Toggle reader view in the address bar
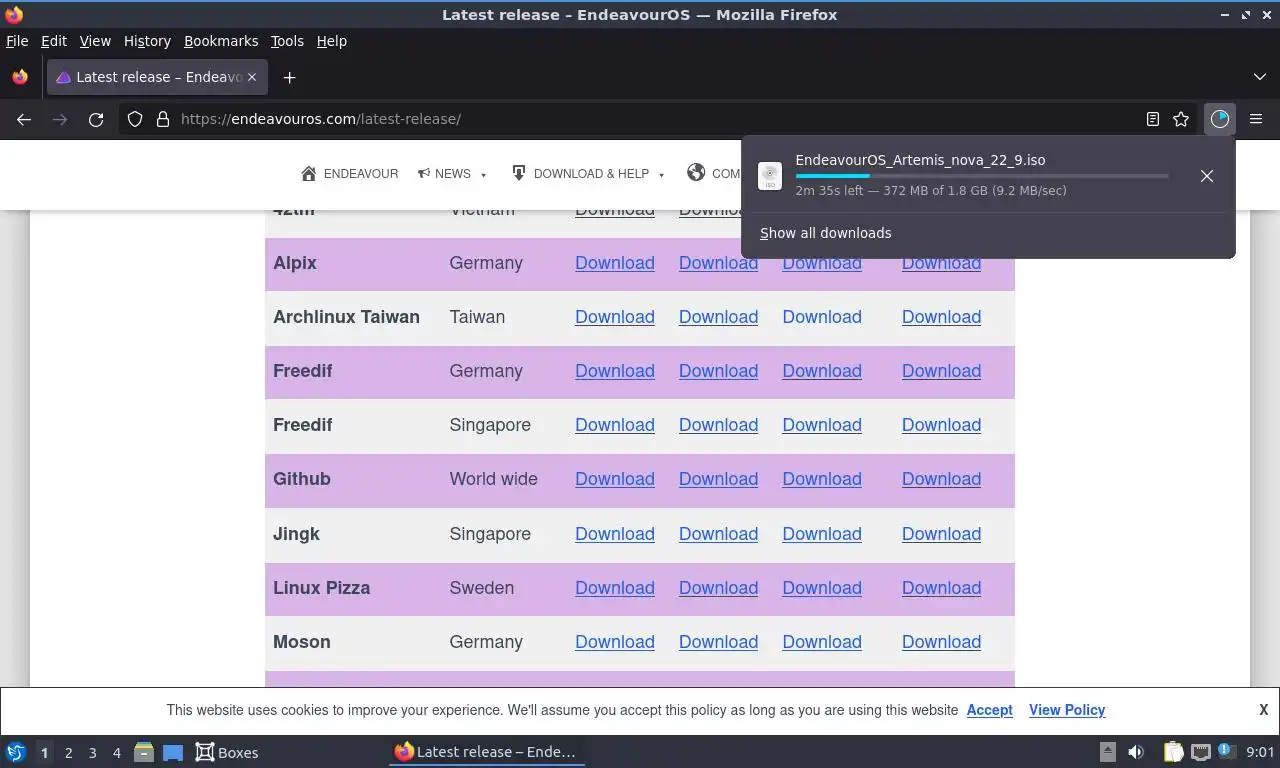This screenshot has height=768, width=1280. [x=1152, y=119]
